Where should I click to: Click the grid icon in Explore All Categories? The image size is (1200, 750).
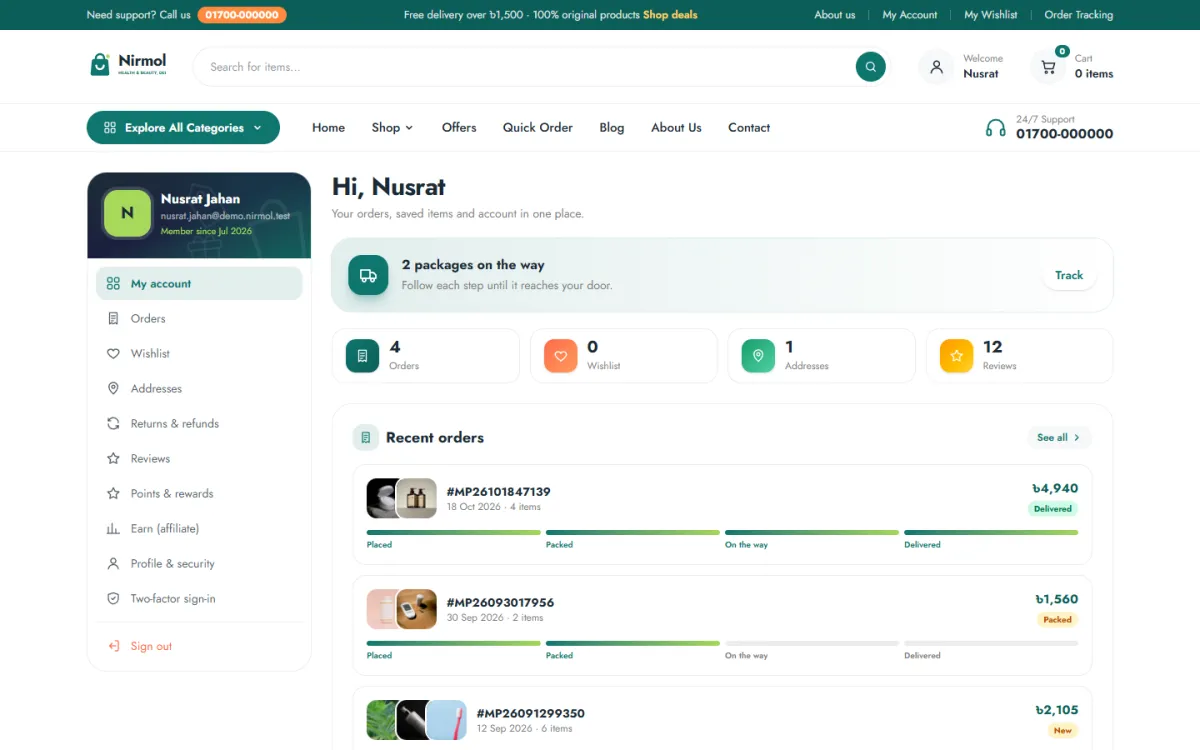click(x=108, y=128)
